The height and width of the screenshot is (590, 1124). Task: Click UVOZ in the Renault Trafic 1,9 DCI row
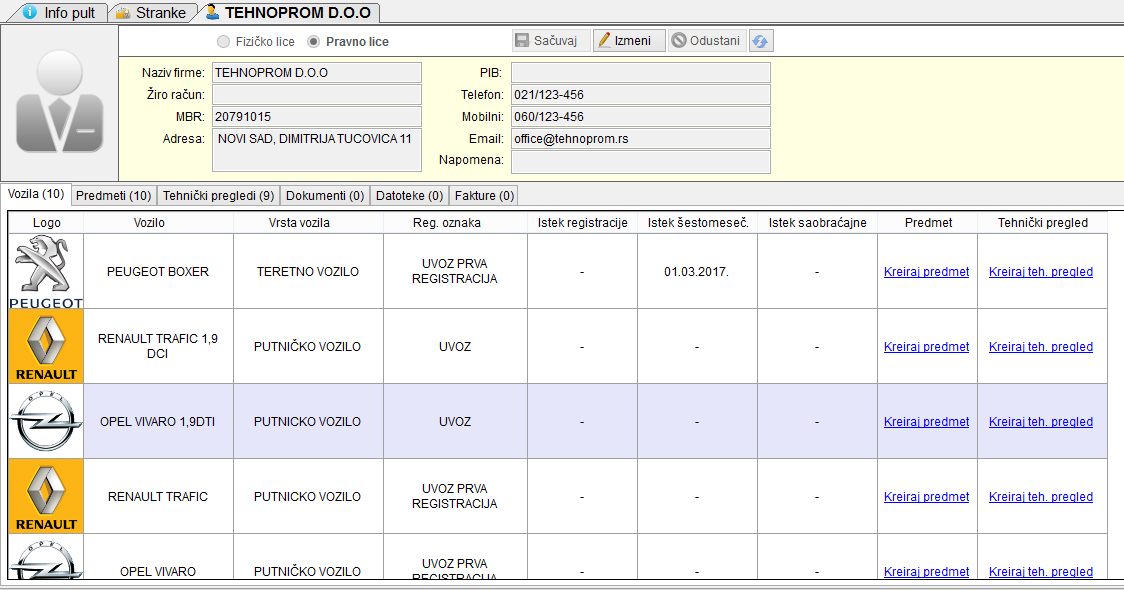coord(455,347)
